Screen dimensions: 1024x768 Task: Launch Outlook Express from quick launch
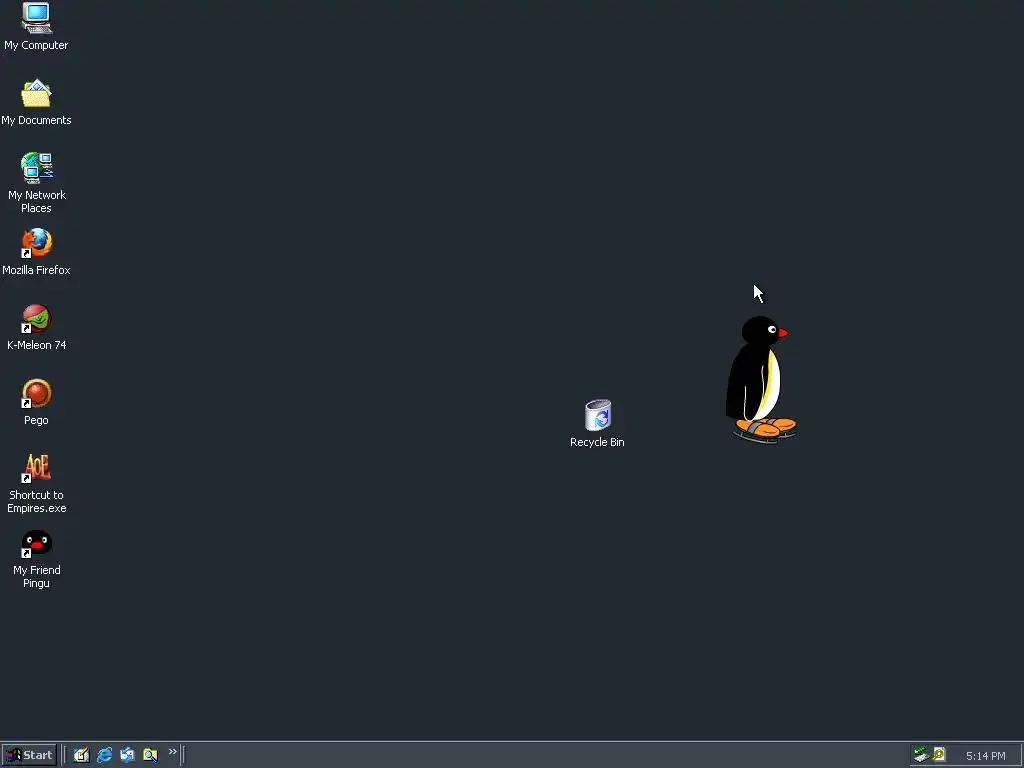point(127,755)
